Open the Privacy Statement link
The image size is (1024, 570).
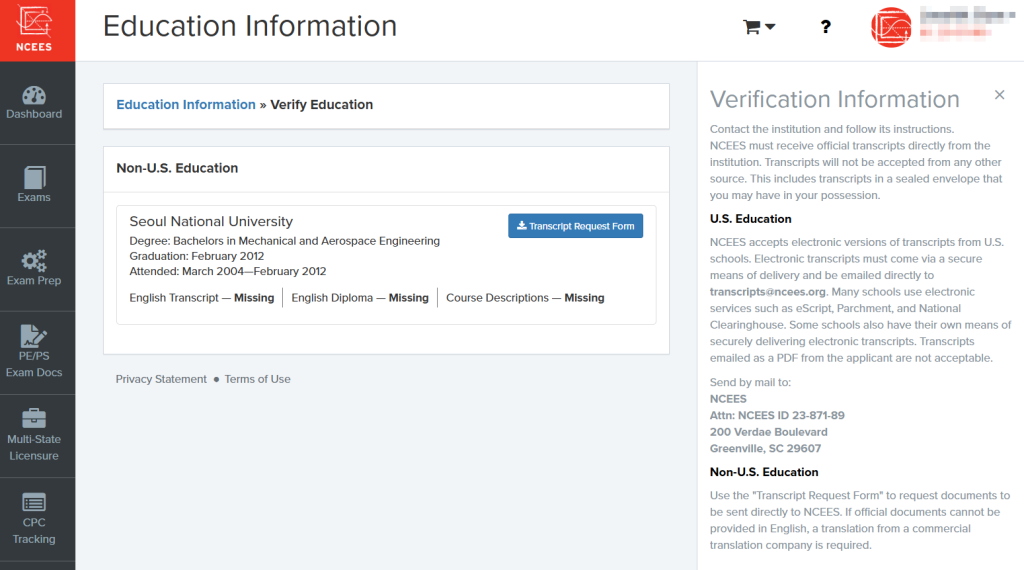[161, 379]
